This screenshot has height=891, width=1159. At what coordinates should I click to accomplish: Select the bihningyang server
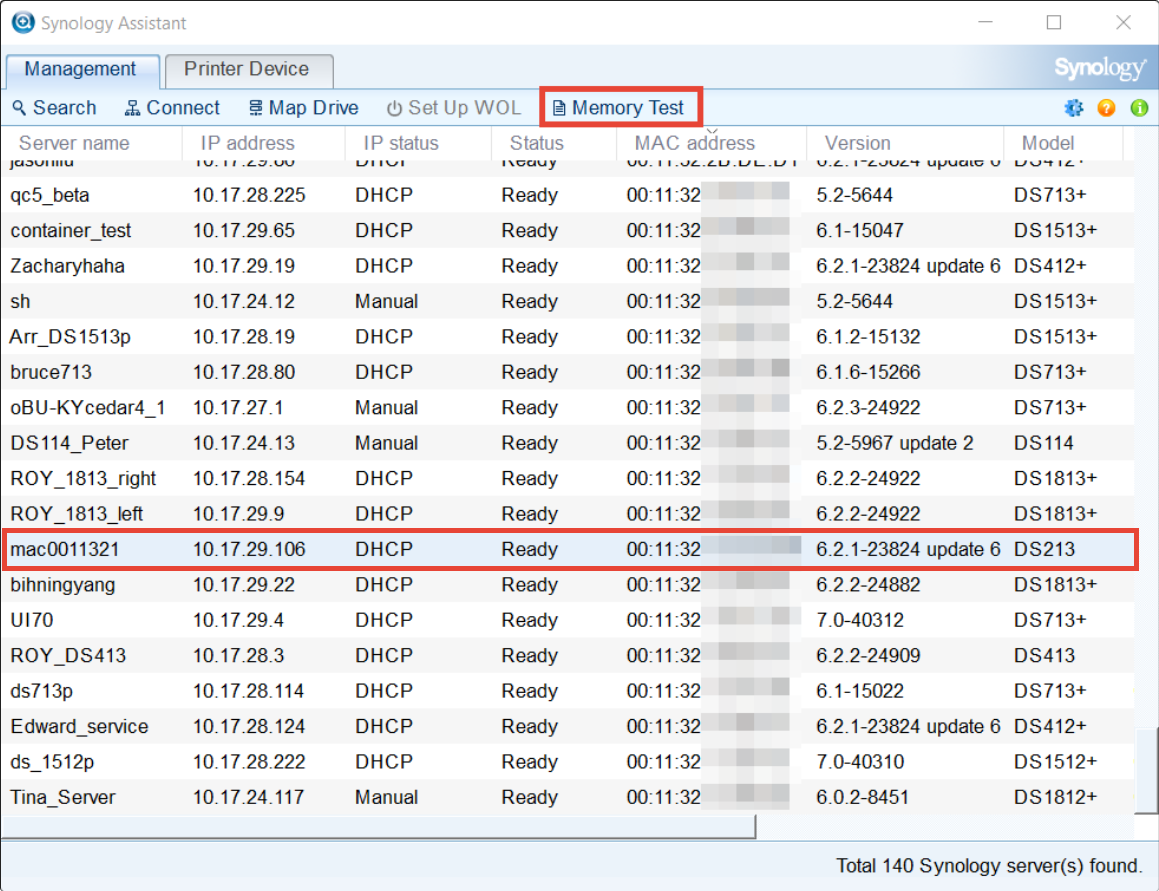coord(568,585)
